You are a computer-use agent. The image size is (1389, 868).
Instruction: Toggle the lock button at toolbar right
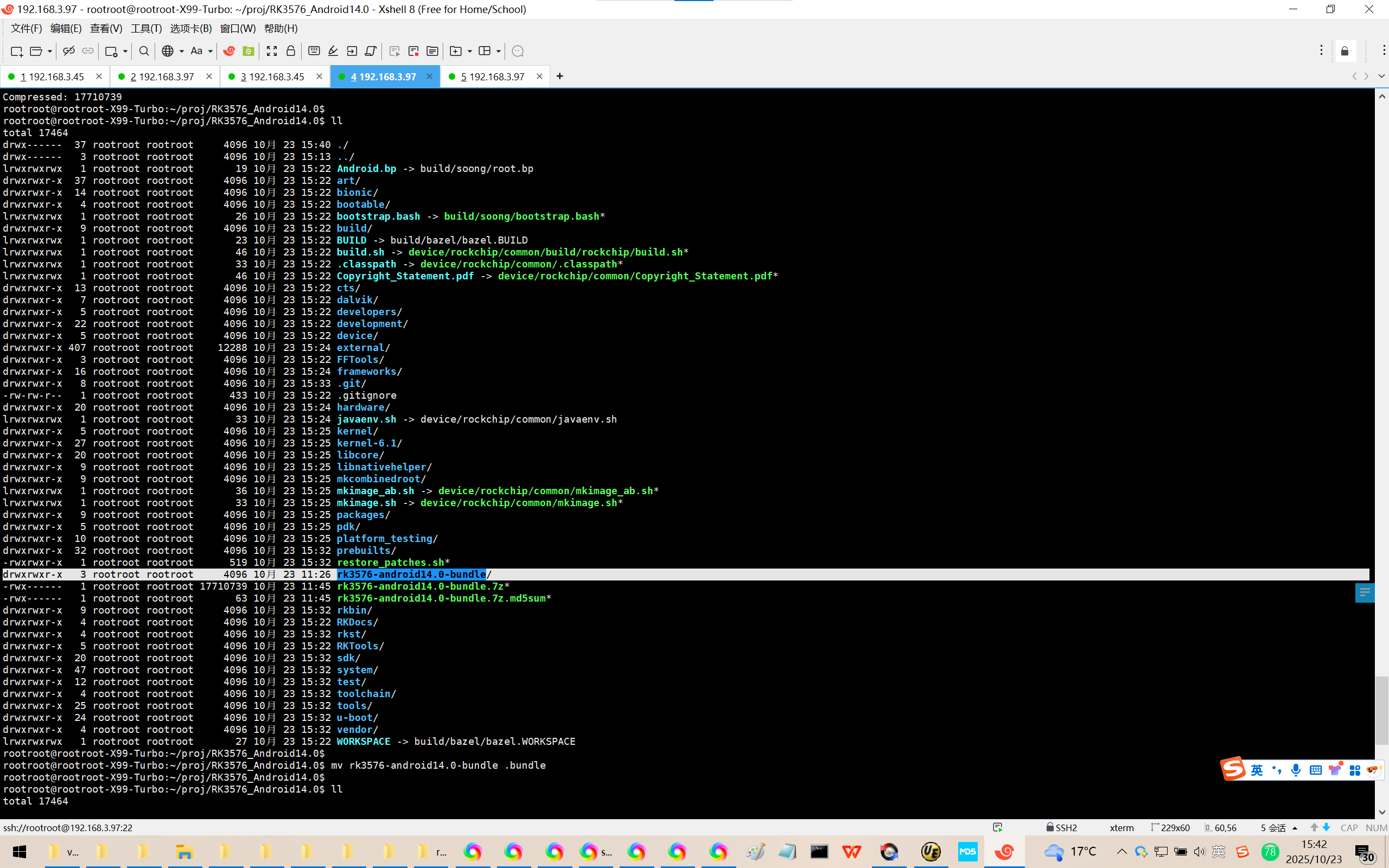[1345, 51]
